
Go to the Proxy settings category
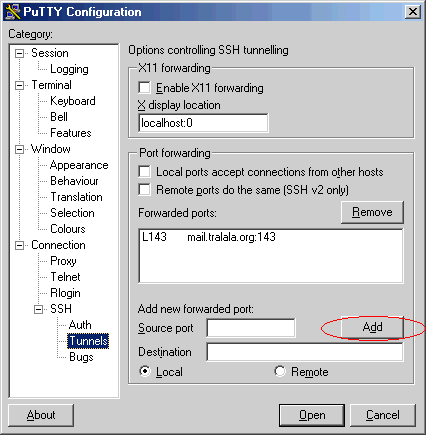click(63, 261)
